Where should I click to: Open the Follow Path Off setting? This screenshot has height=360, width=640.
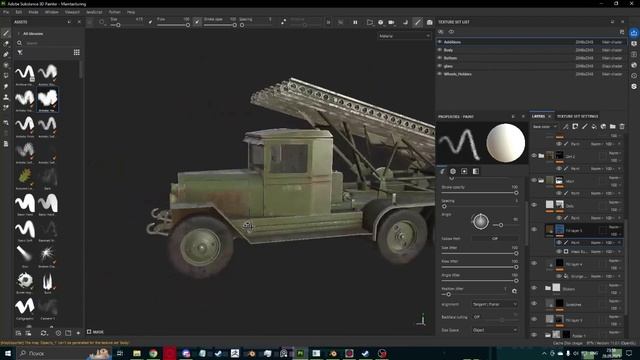(495, 238)
